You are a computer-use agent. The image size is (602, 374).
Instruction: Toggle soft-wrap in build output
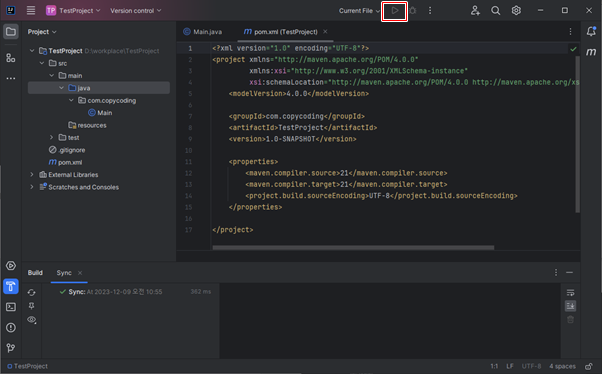[x=571, y=293]
